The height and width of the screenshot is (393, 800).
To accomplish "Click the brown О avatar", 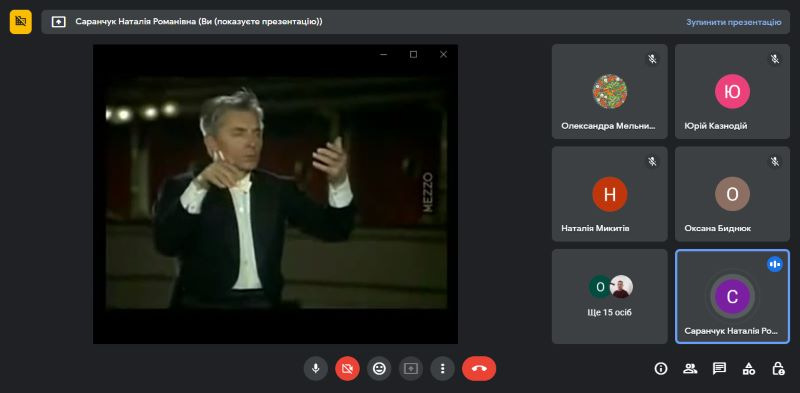I will tap(732, 194).
